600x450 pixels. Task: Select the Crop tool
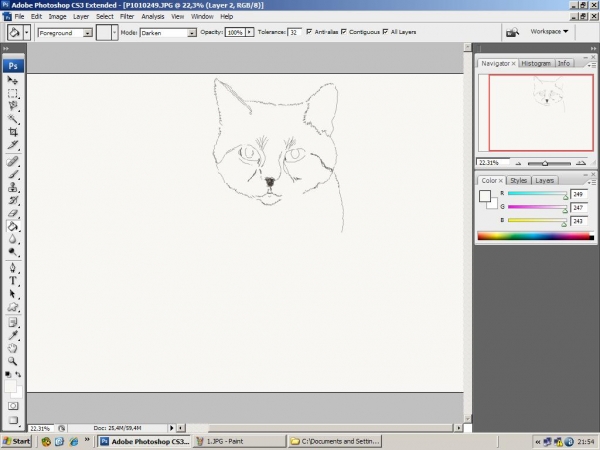tap(13, 132)
